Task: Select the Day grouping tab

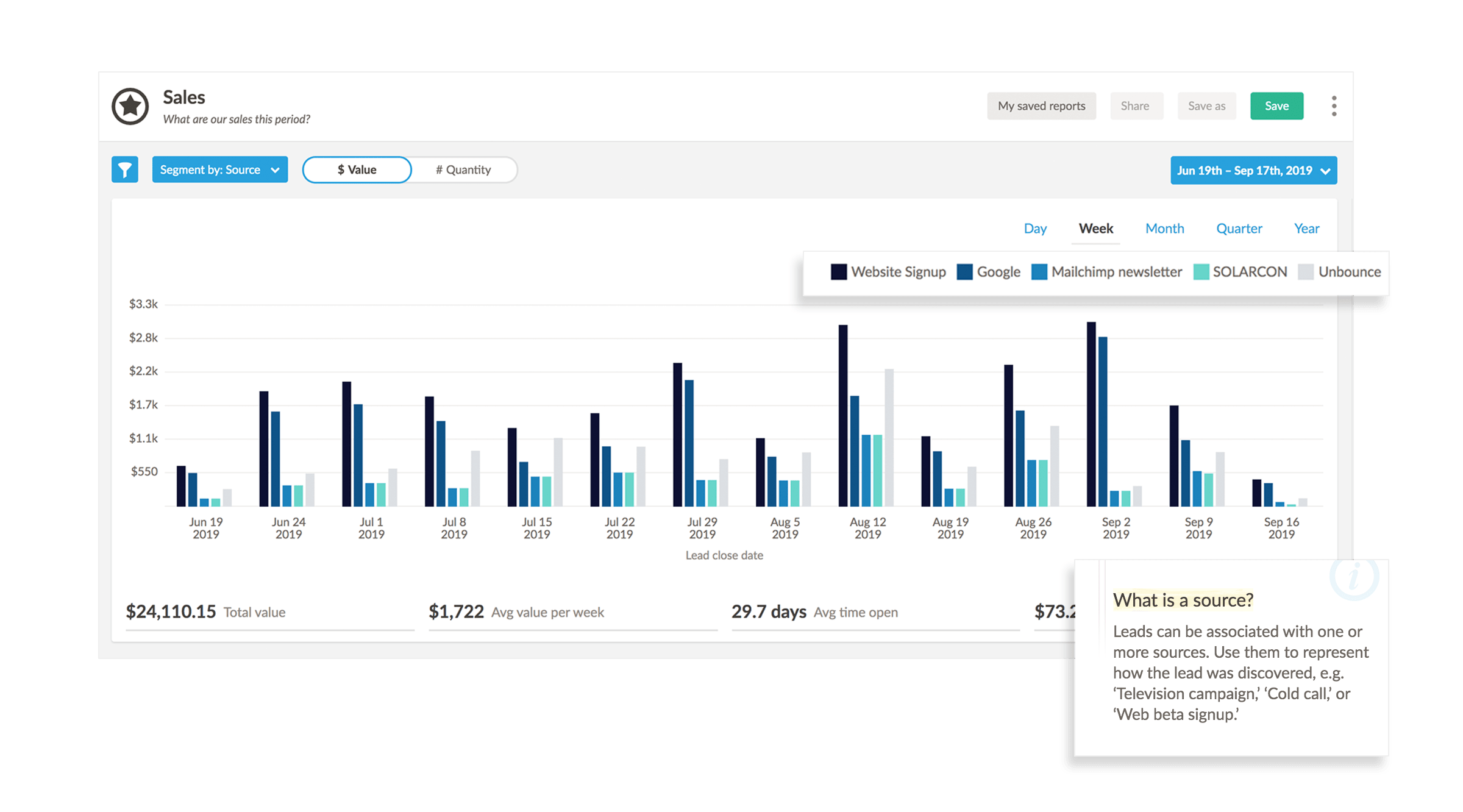Action: [1035, 229]
